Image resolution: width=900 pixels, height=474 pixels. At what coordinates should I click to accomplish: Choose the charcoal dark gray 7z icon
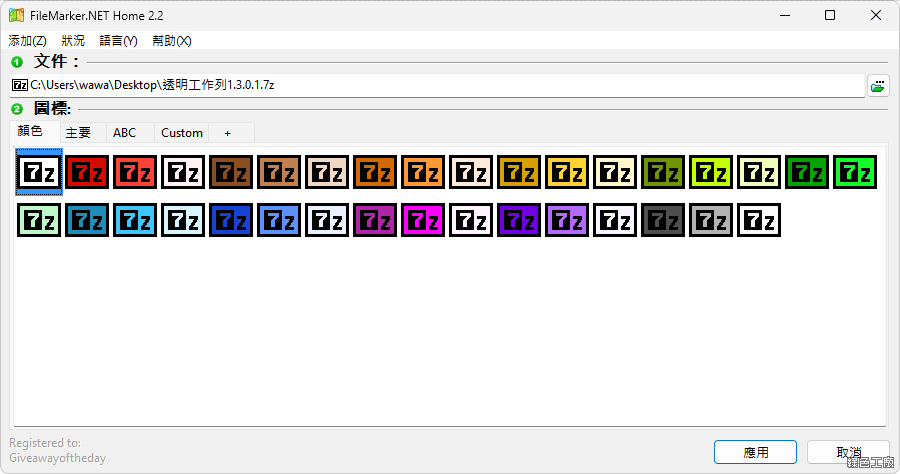point(663,220)
